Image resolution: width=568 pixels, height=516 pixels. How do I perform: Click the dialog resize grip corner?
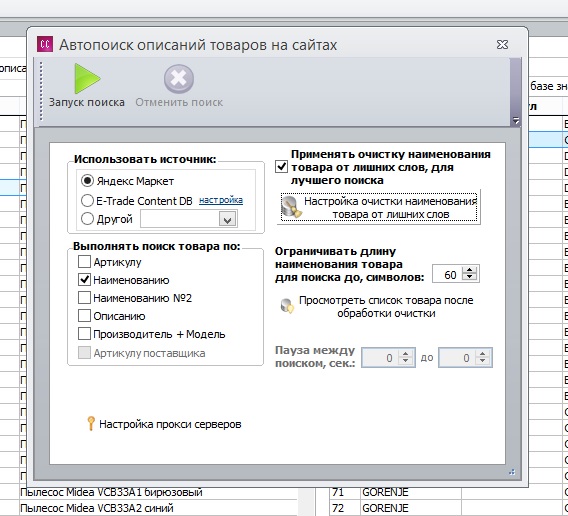(512, 472)
